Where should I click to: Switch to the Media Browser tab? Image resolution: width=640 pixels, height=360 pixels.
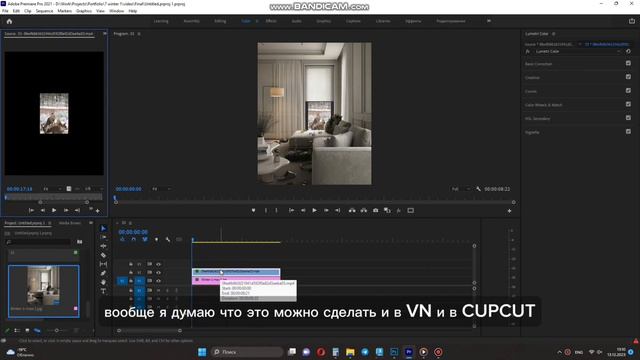[x=70, y=223]
